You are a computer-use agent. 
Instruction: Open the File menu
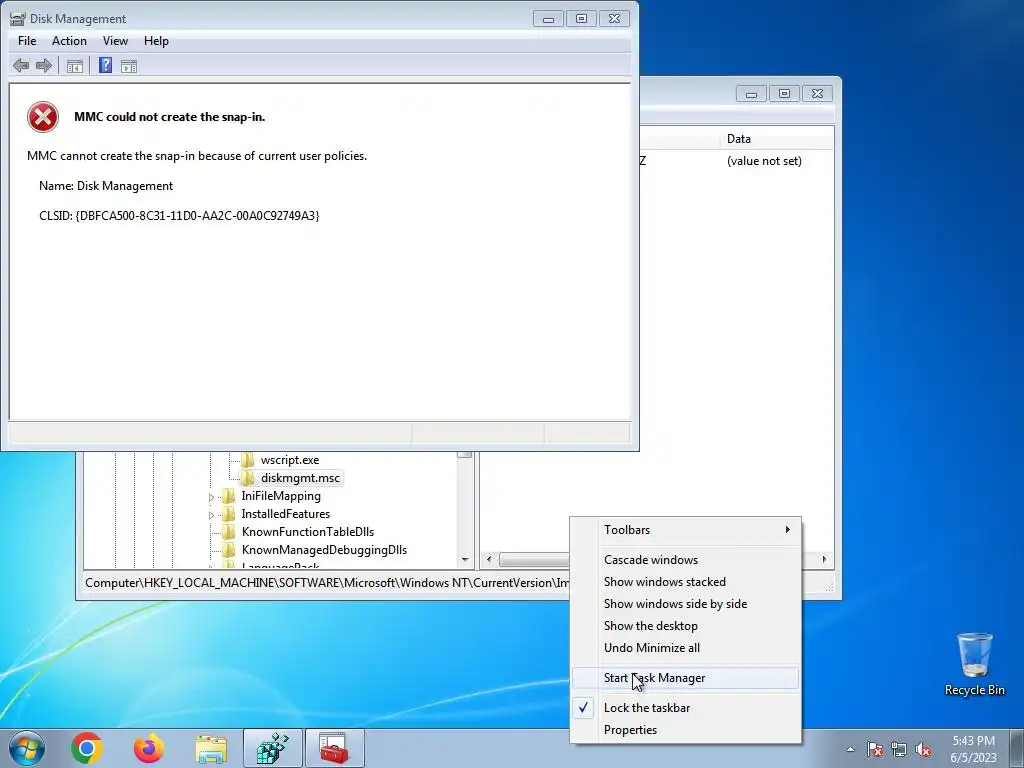coord(27,40)
